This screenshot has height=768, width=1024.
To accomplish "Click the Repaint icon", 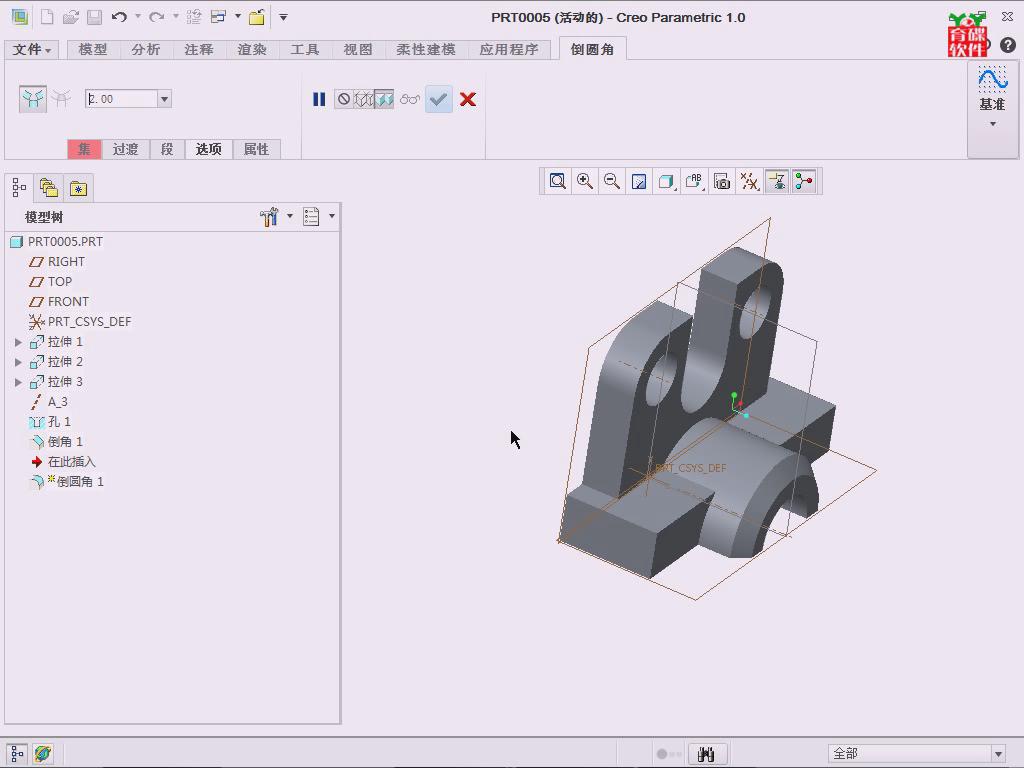I will (x=639, y=181).
